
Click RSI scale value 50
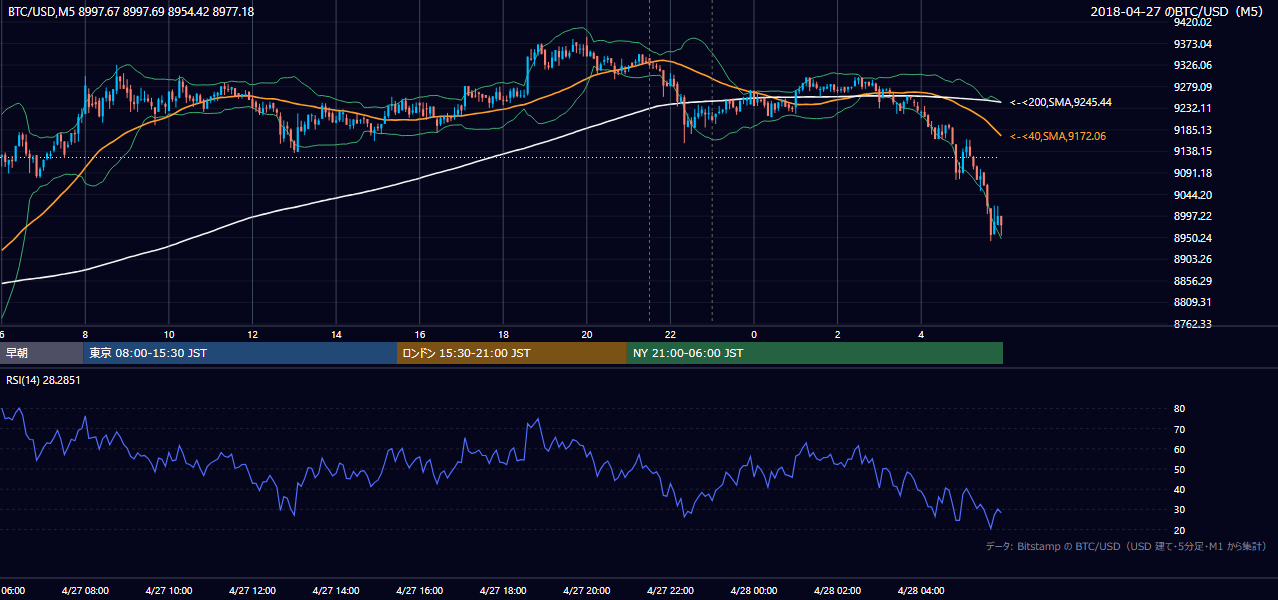pyautogui.click(x=1179, y=469)
